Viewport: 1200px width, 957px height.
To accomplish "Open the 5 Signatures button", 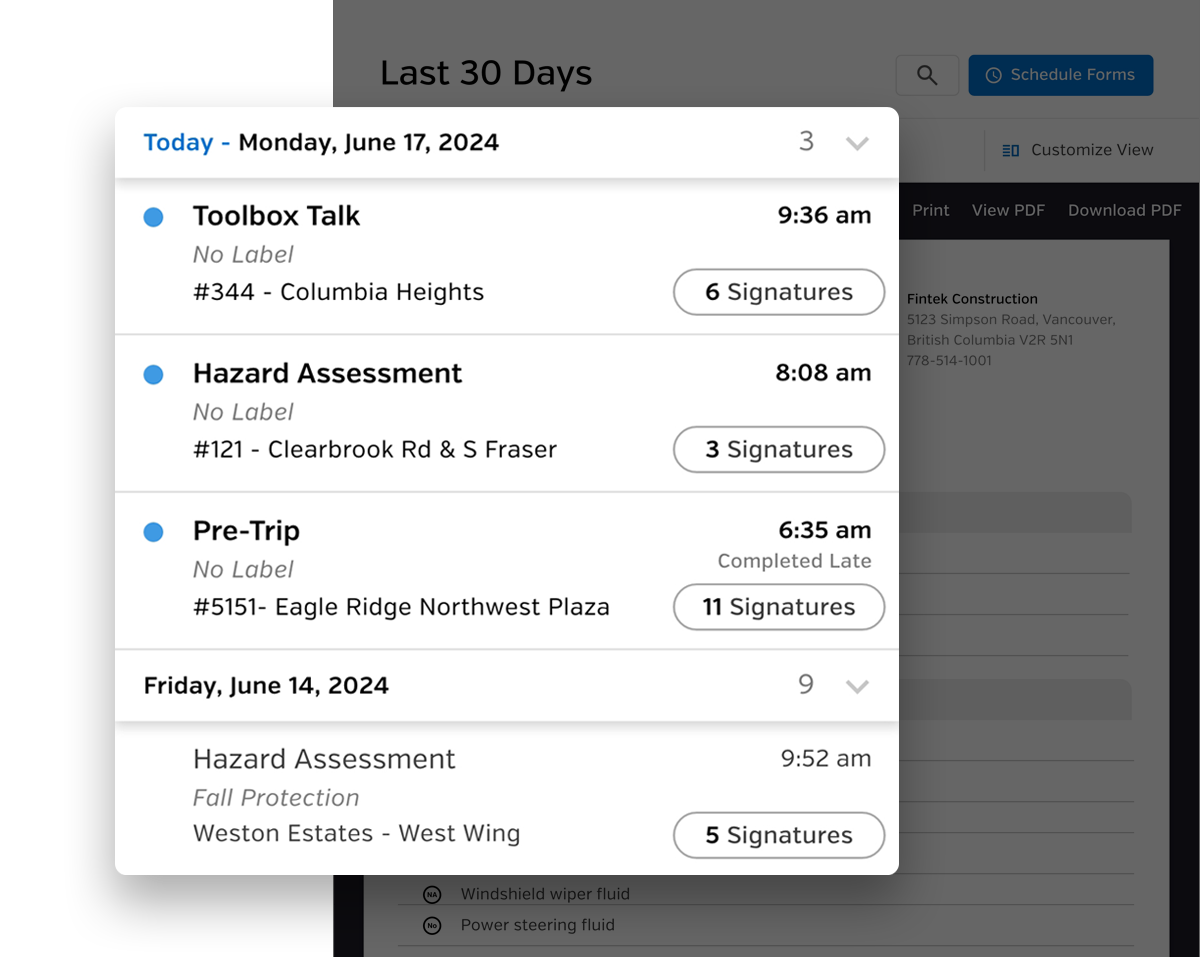I will pyautogui.click(x=779, y=835).
